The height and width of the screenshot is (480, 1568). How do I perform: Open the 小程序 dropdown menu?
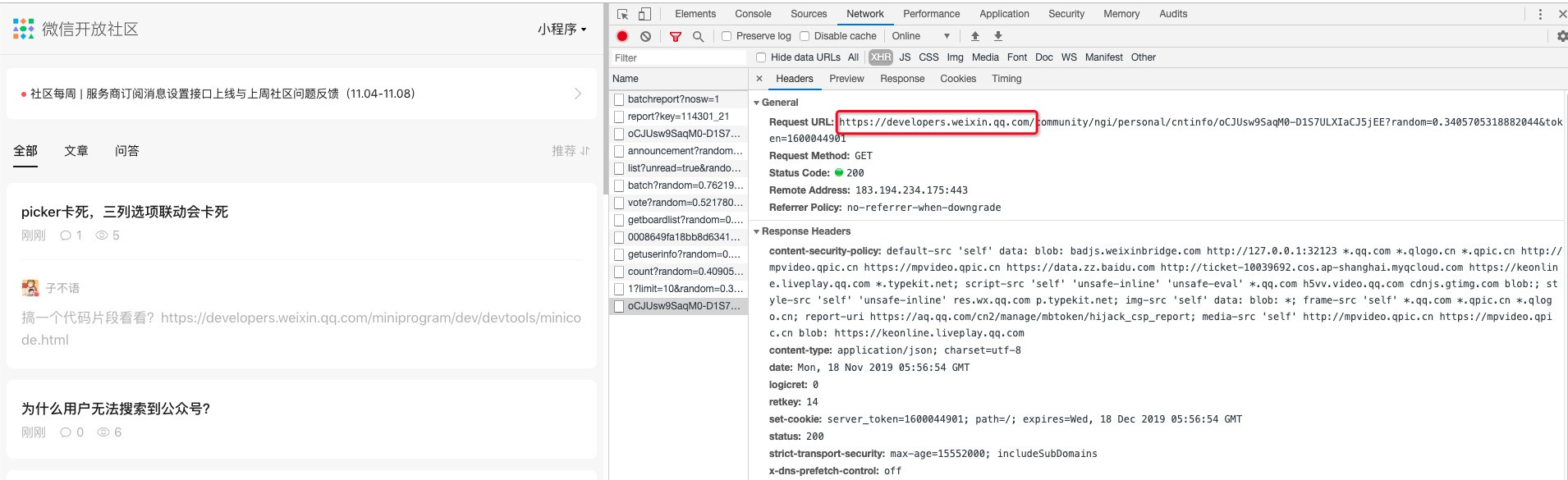(x=562, y=29)
